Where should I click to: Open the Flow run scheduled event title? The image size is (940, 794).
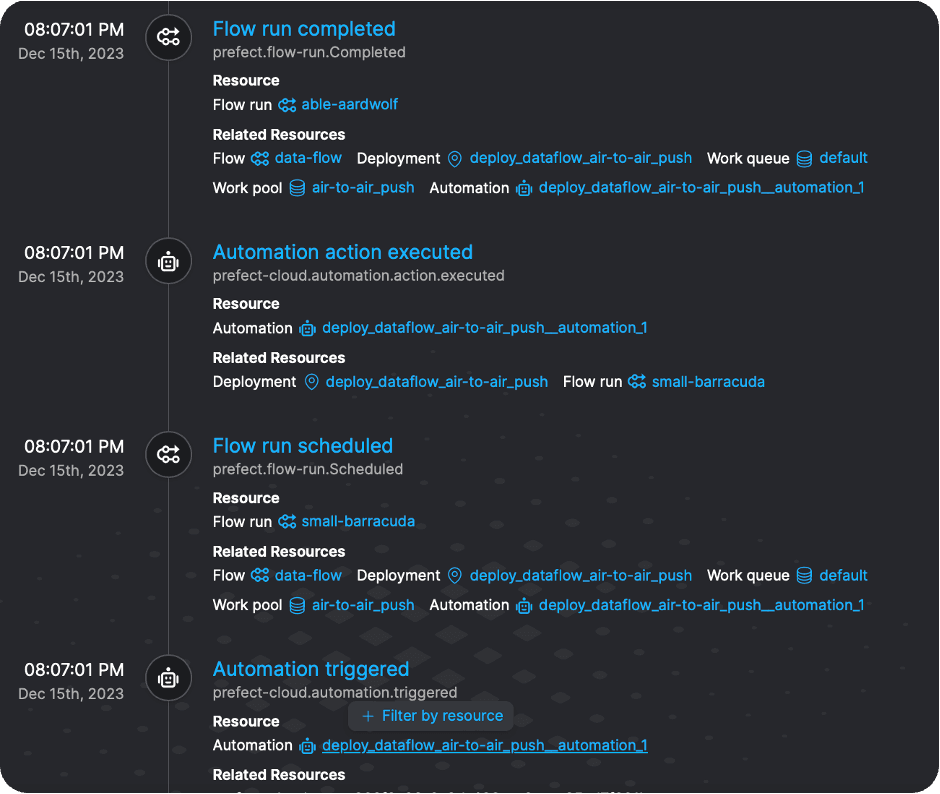point(302,446)
